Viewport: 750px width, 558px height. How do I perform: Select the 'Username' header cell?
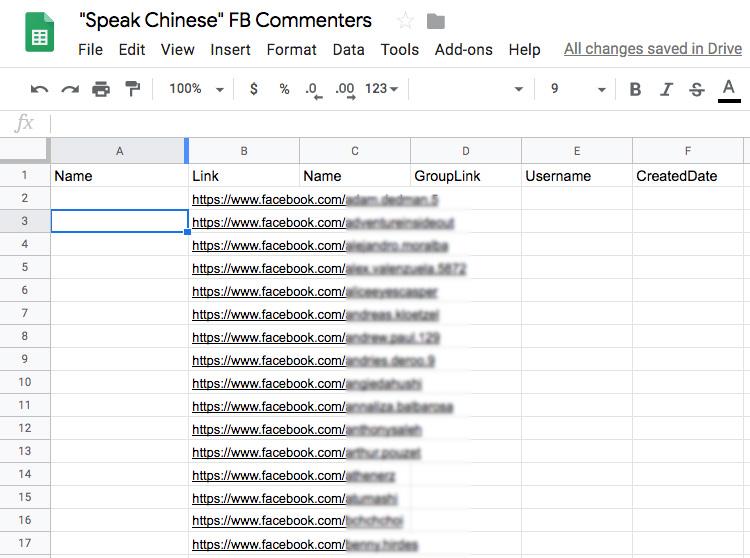(577, 175)
